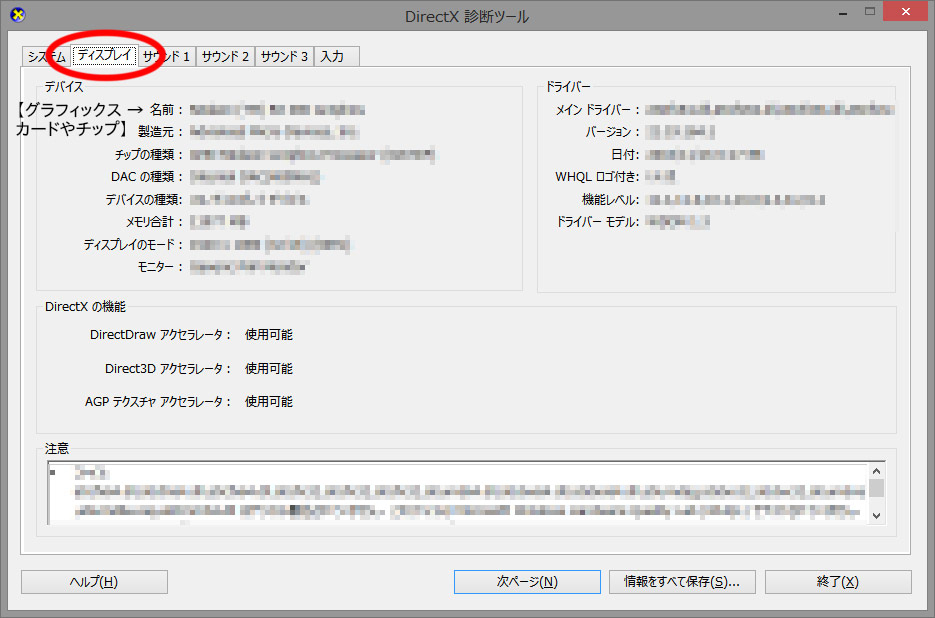Switch to the 入力 tab
Screen dimensions: 935x618
click(x=336, y=57)
